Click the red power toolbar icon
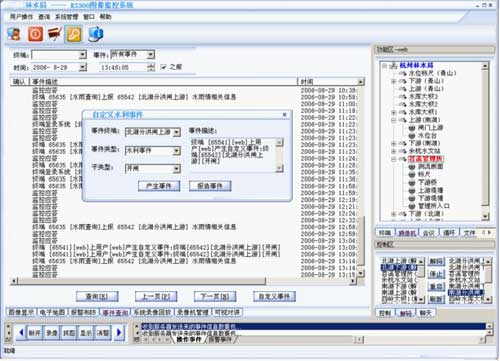Viewport: 500px width, 361px height. pyautogui.click(x=35, y=34)
